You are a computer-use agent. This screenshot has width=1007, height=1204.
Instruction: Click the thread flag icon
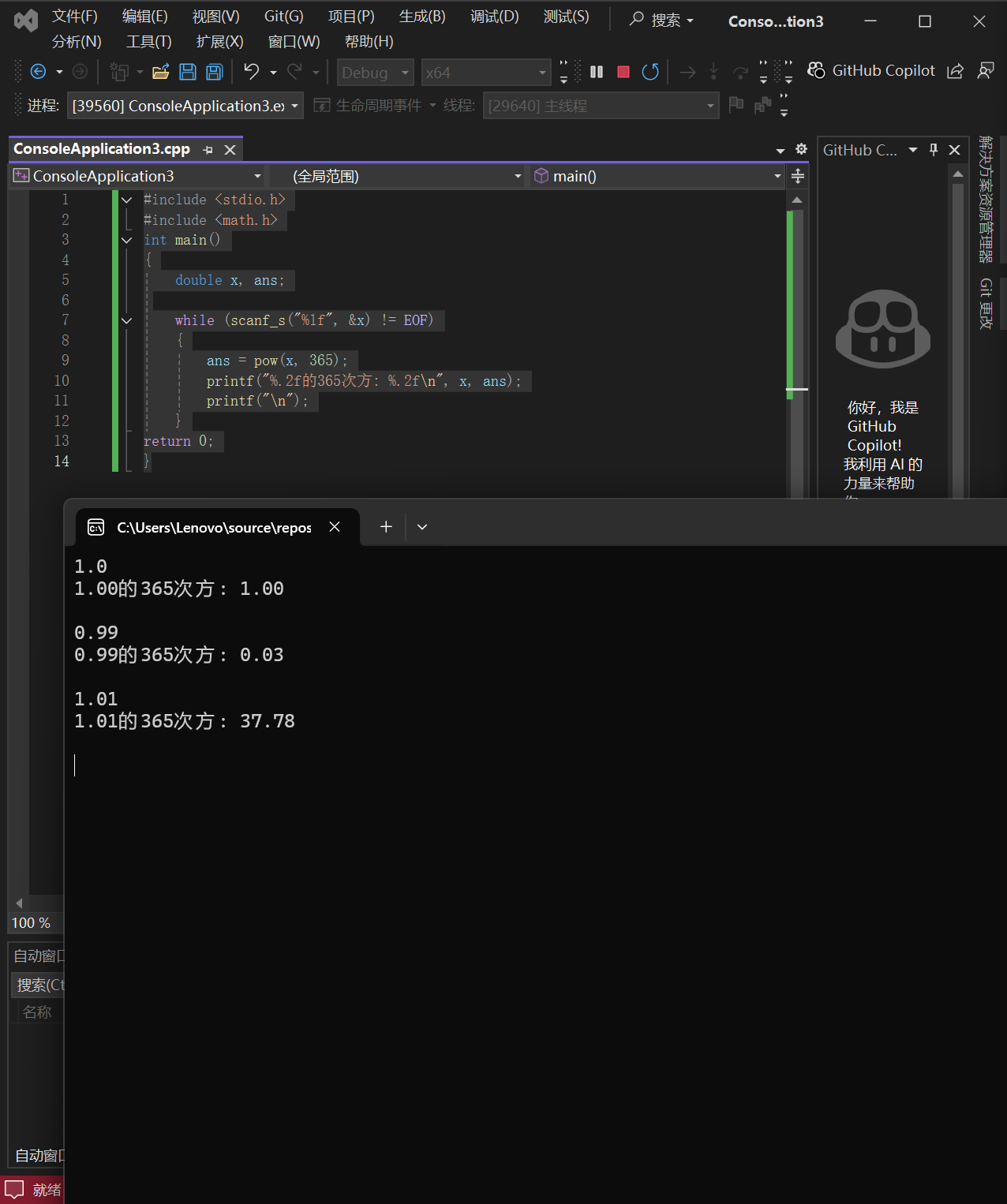[736, 105]
